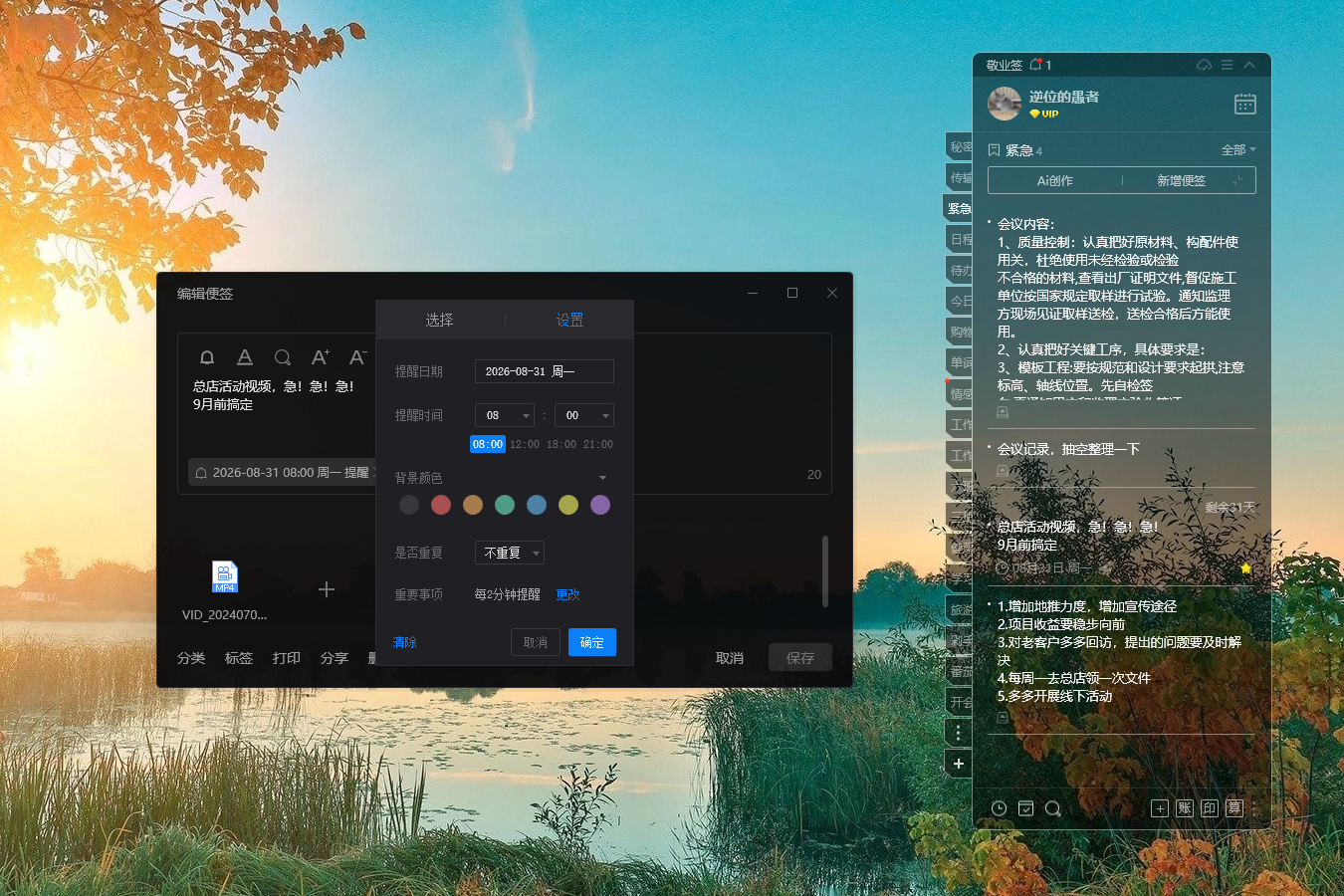Viewport: 1344px width, 896px height.
Task: Open the 账 bookkeeping icon
Action: pyautogui.click(x=1185, y=808)
